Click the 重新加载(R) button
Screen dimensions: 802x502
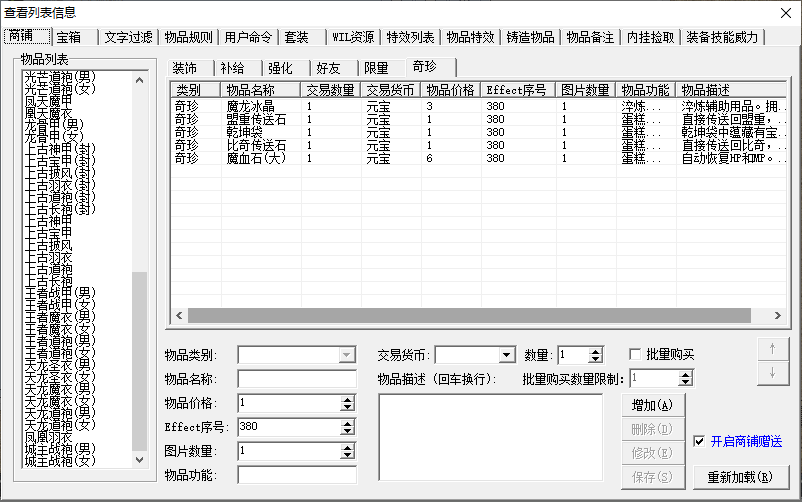740,477
